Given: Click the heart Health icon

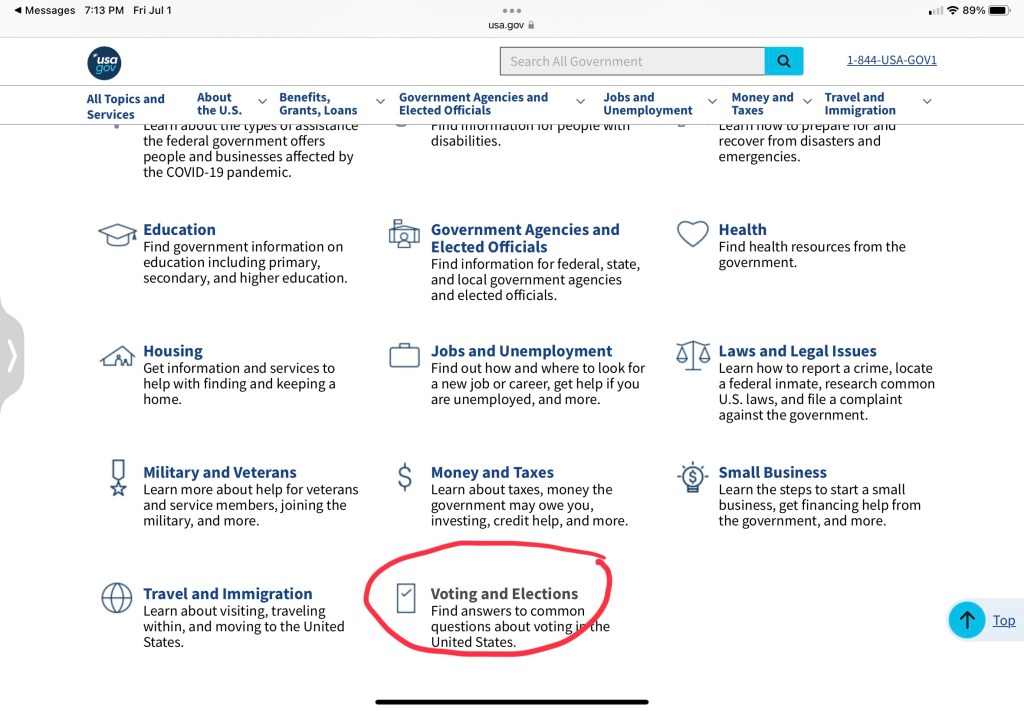Looking at the screenshot, I should pos(693,234).
